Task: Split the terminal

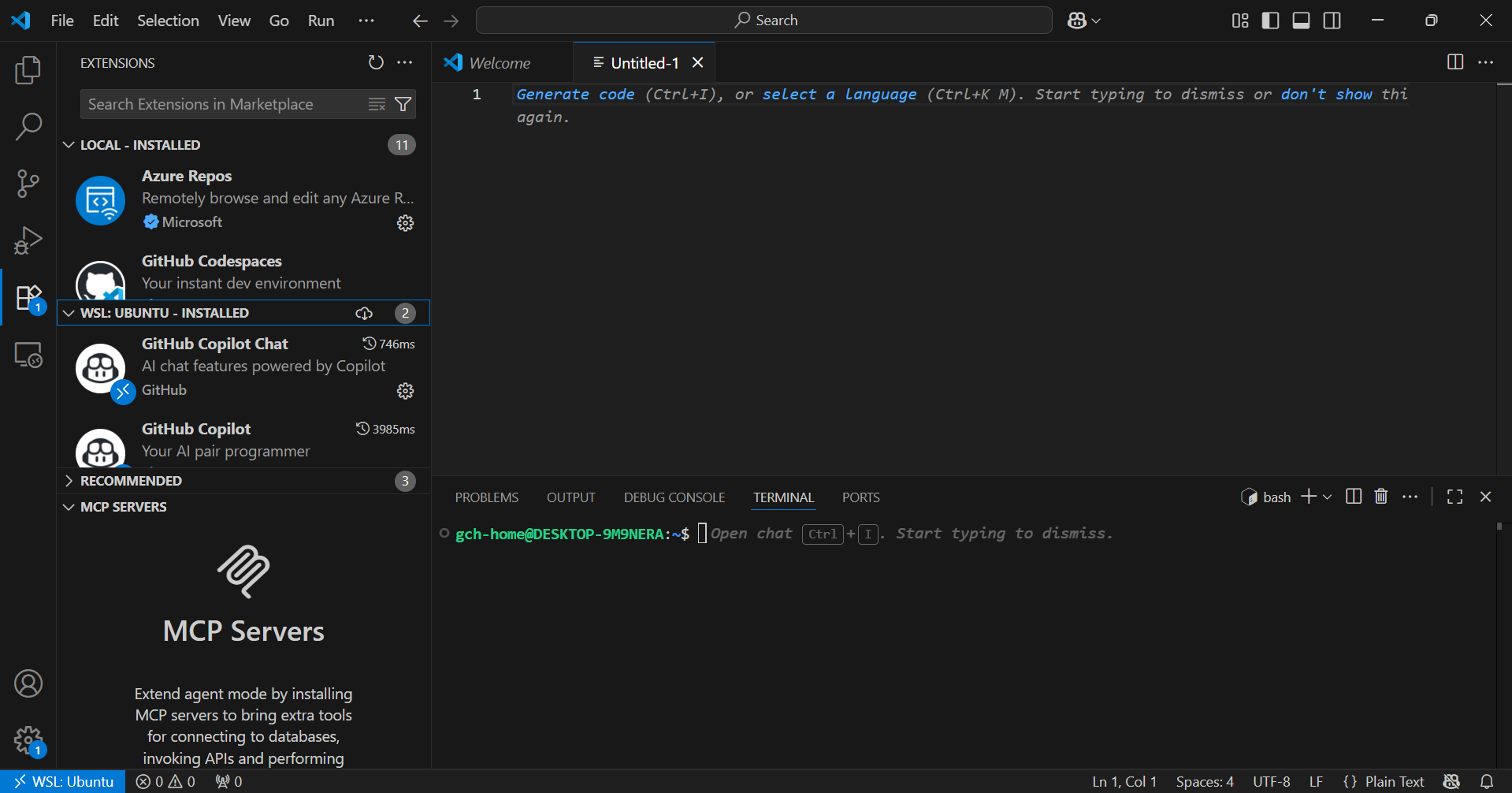Action: coord(1354,497)
